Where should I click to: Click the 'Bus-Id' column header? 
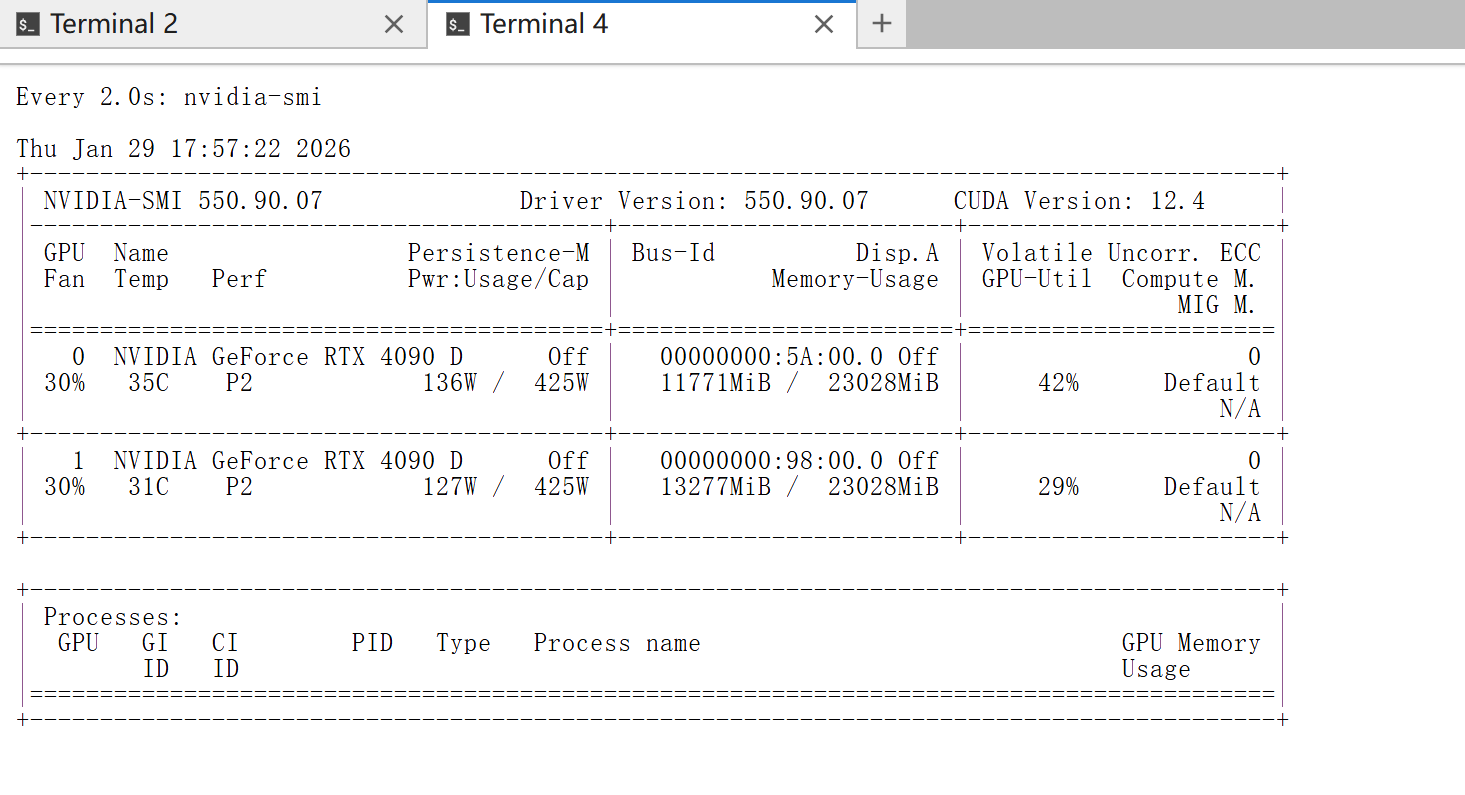[x=673, y=253]
